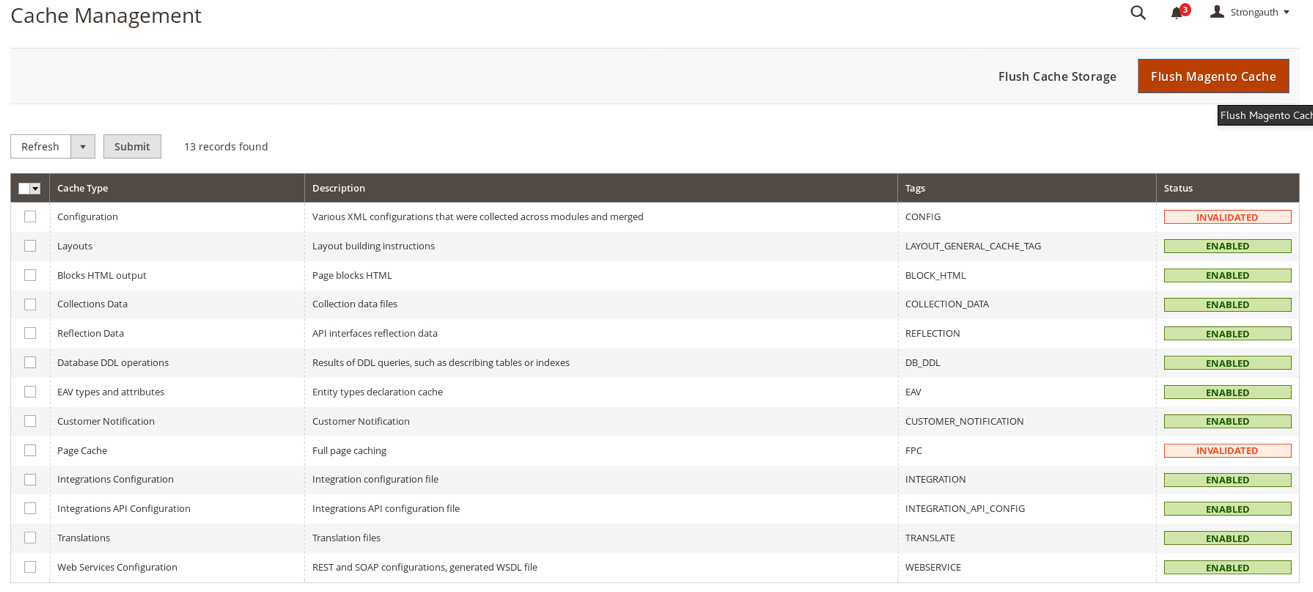Click the ENABLED status for Translations

[x=1227, y=538]
